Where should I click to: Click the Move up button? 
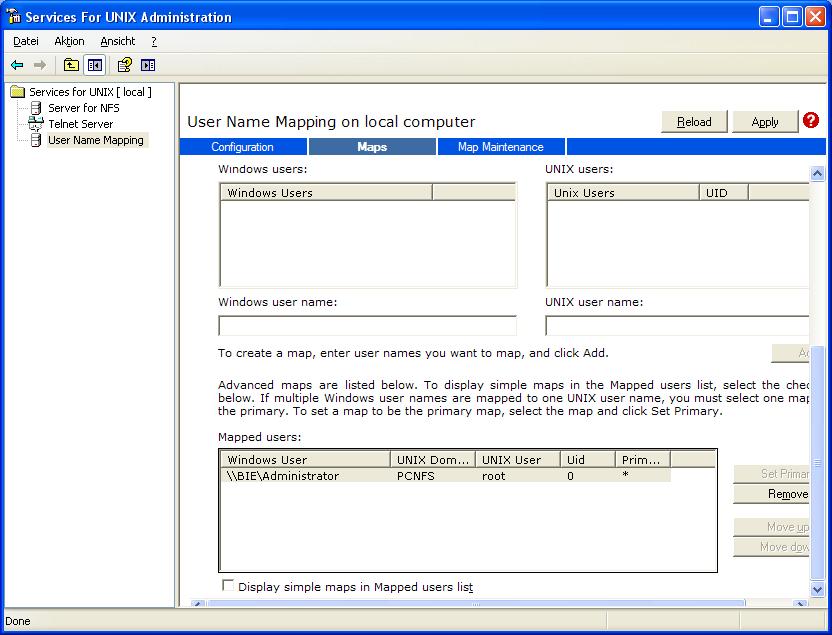[x=772, y=527]
